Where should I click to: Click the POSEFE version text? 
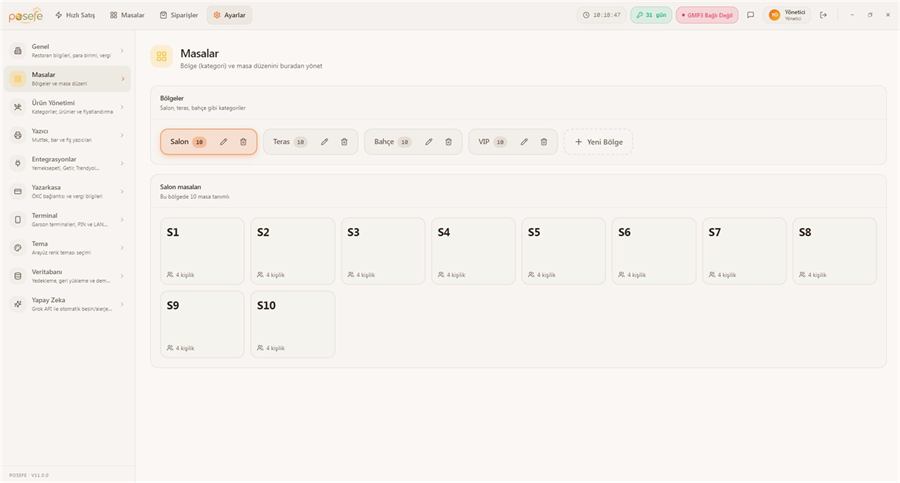pos(29,476)
